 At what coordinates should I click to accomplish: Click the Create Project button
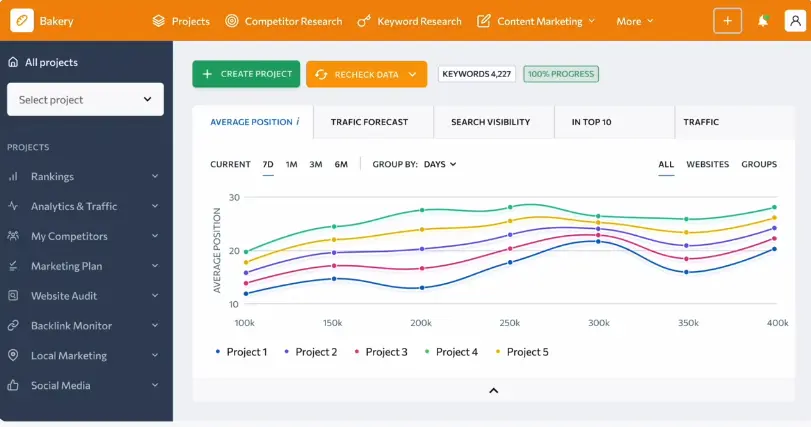(x=246, y=74)
